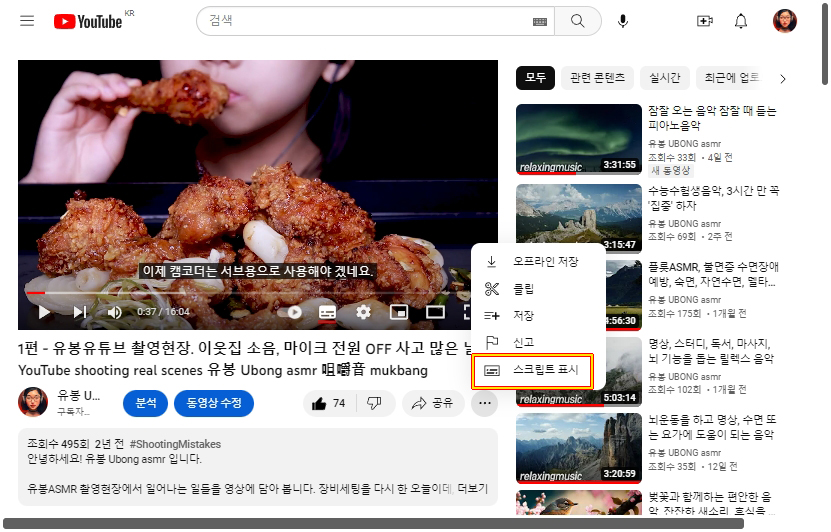This screenshot has width=831, height=532.
Task: Toggle autoplay switch in player
Action: point(290,312)
